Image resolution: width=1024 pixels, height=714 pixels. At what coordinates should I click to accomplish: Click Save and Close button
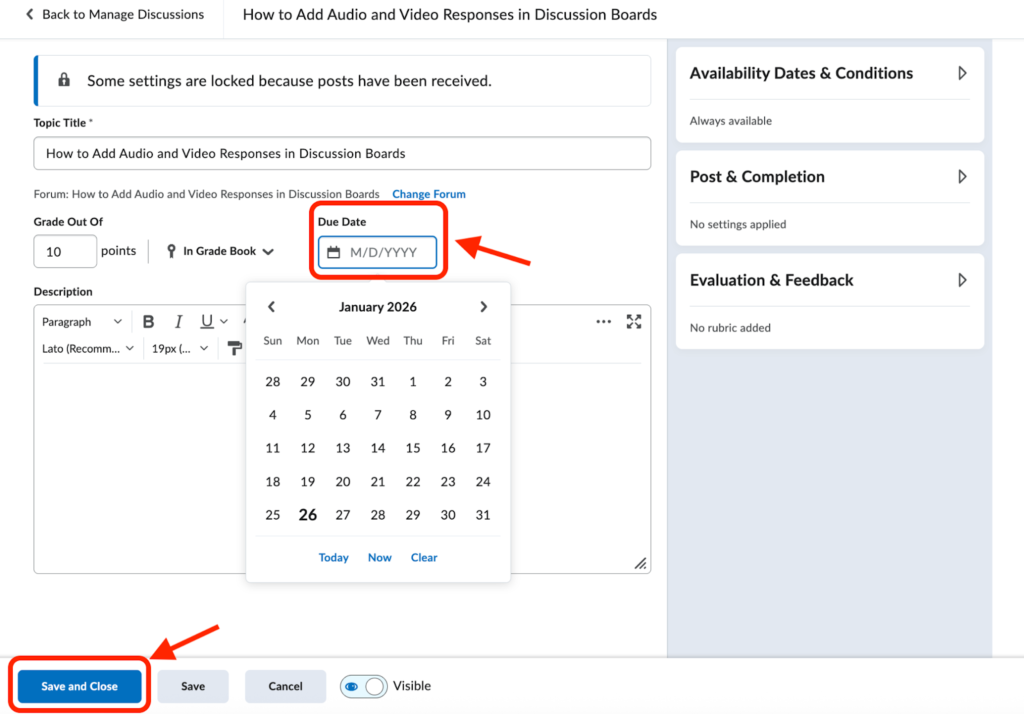point(79,686)
